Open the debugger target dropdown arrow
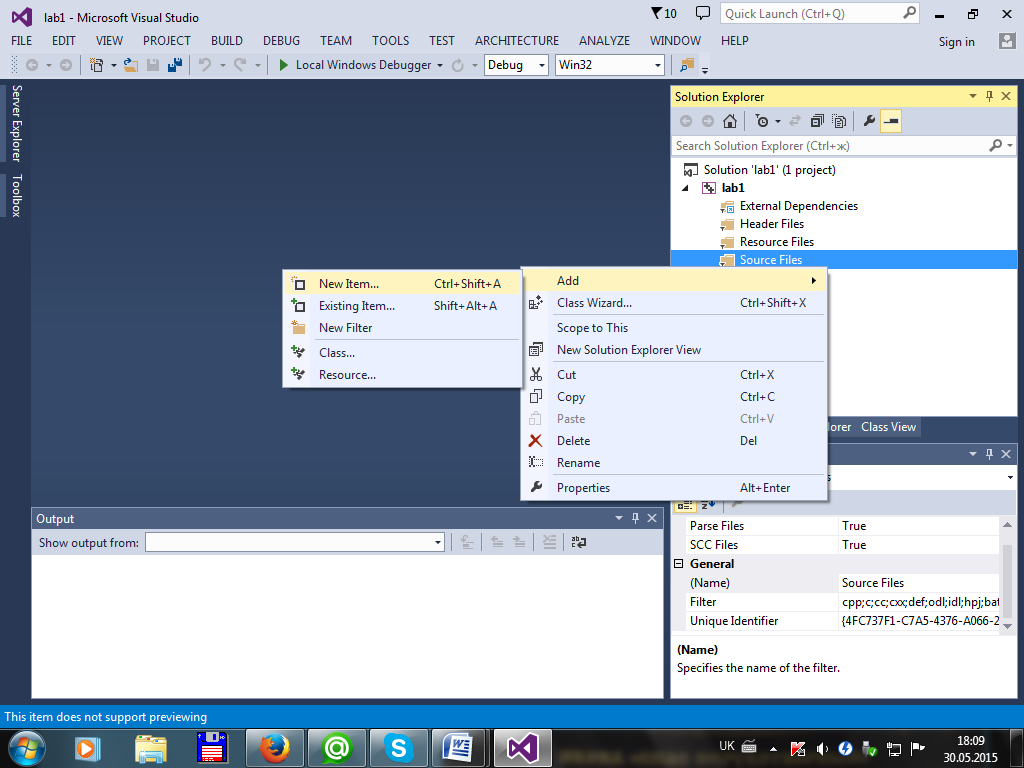 coord(440,65)
